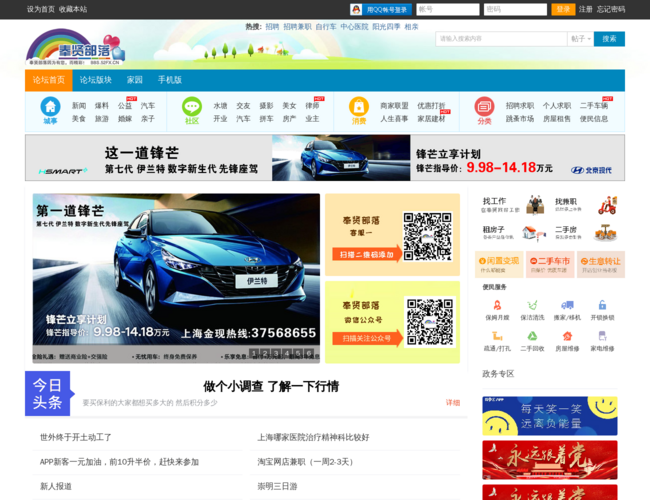This screenshot has width=650, height=500.
Task: Focus the 密码 password input field
Action: [515, 9]
